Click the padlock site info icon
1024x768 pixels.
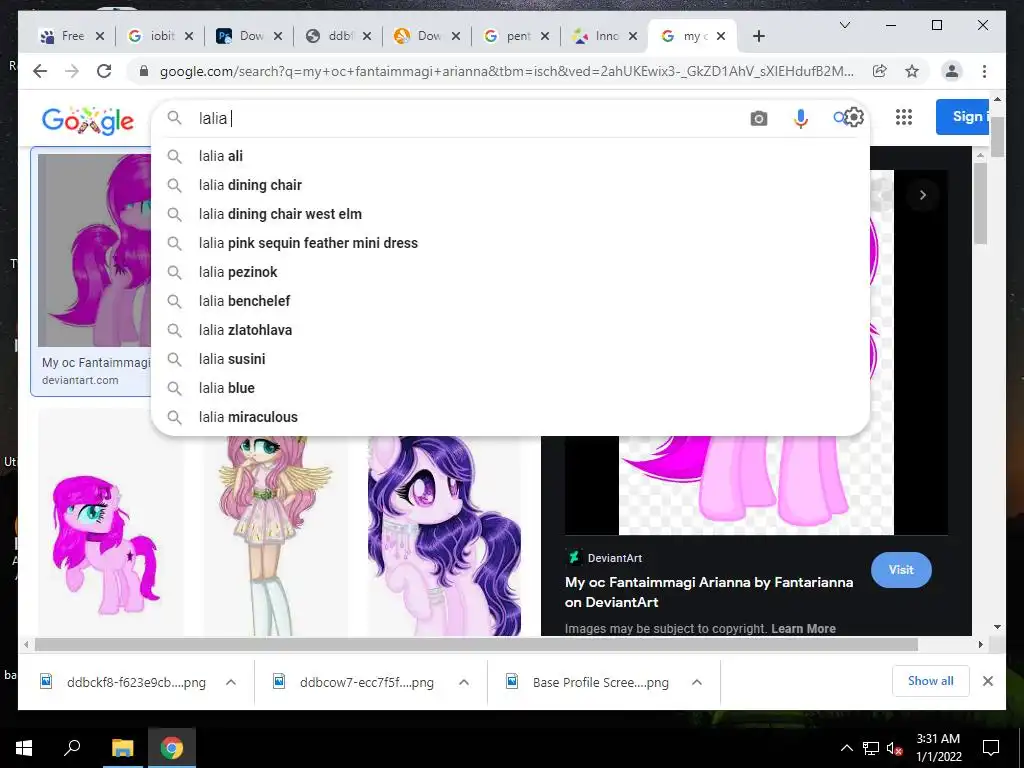click(144, 71)
